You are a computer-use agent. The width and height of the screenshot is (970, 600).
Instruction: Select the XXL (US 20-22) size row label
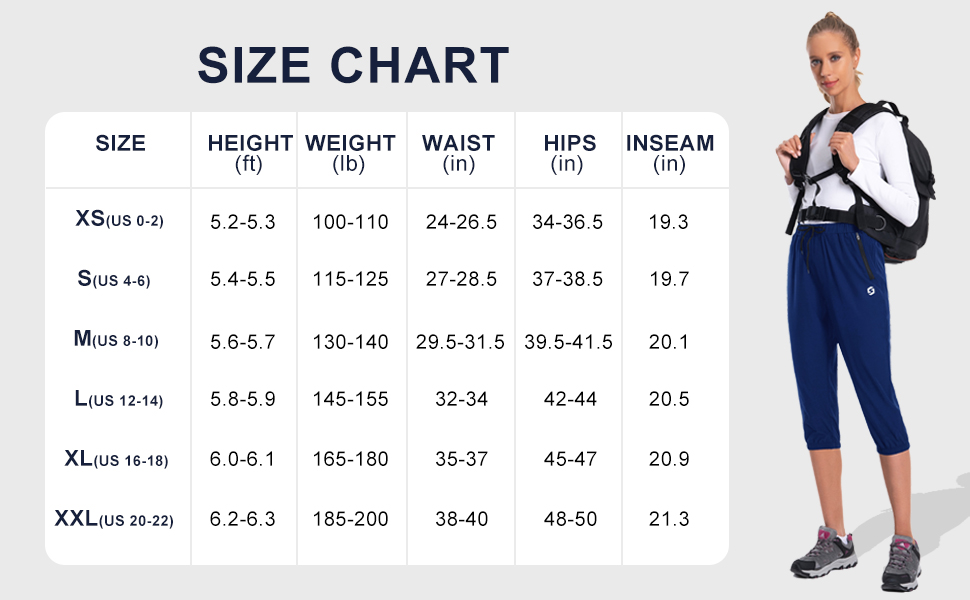(114, 520)
